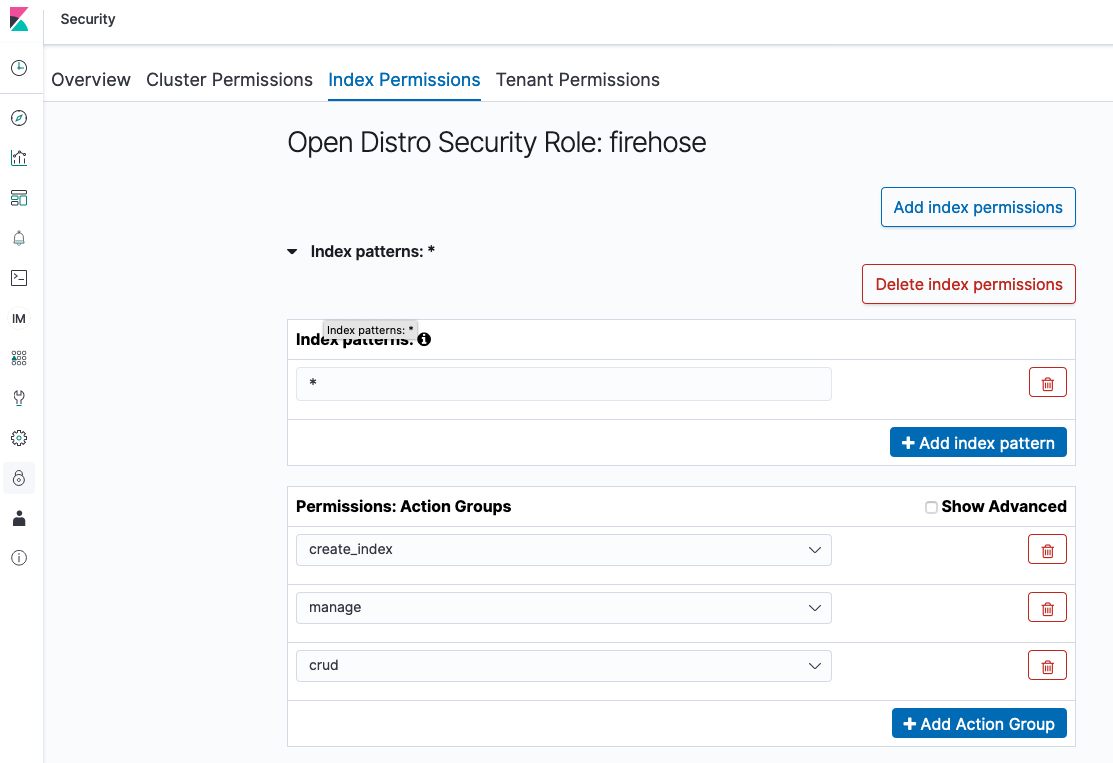The height and width of the screenshot is (763, 1113).
Task: Click the info icon beside Index patterns
Action: point(424,339)
